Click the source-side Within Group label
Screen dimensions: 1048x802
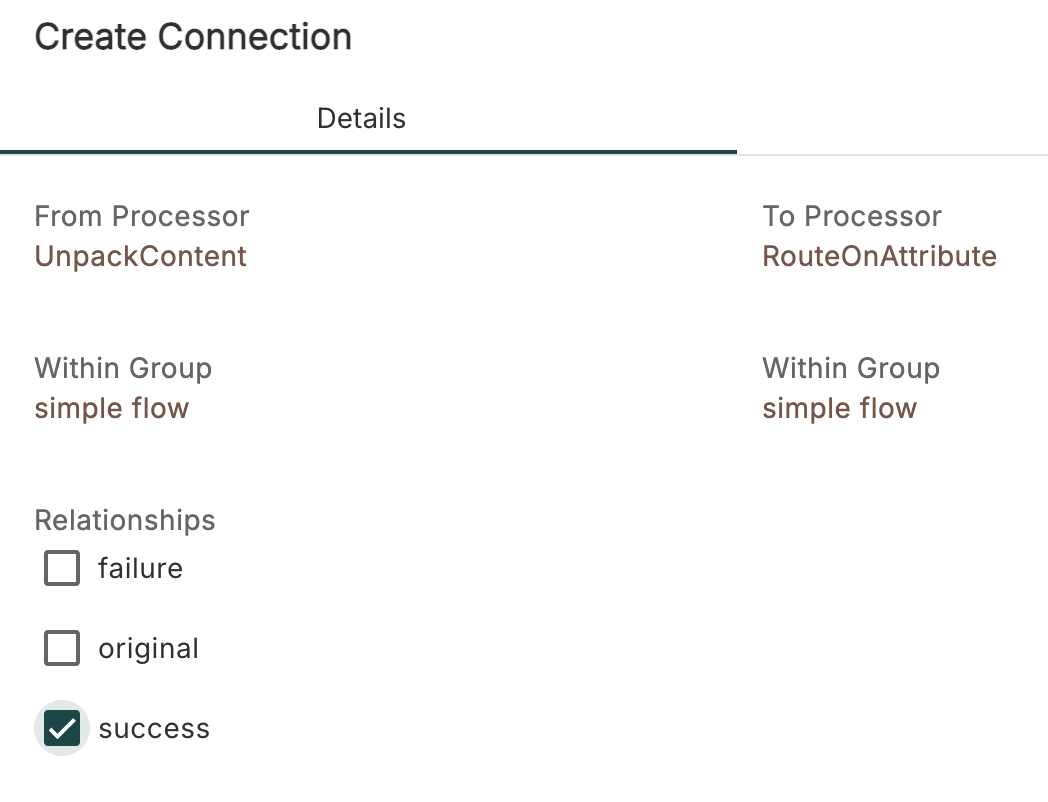[123, 369]
